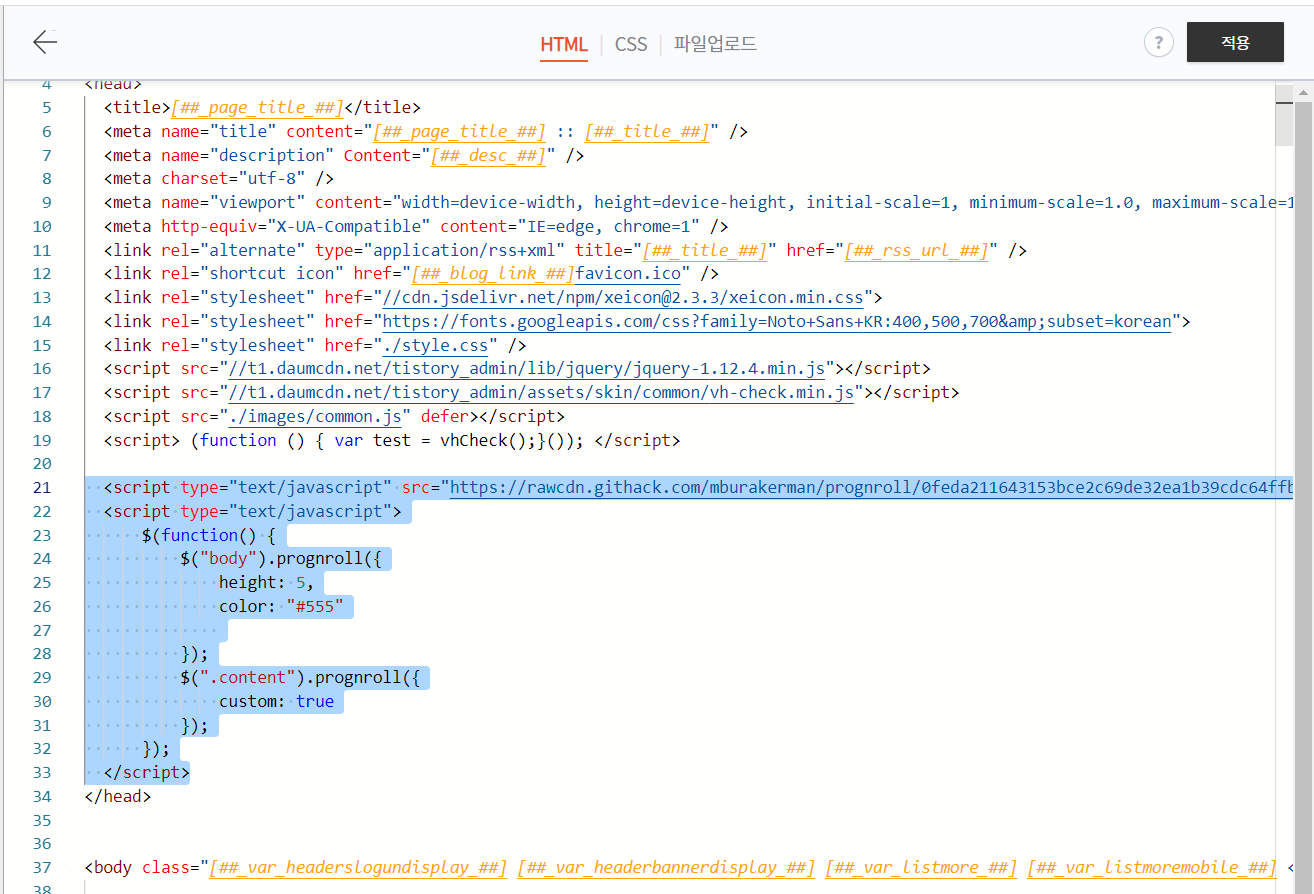Switch to the CSS tab
Screen dimensions: 1314x894
click(x=631, y=44)
